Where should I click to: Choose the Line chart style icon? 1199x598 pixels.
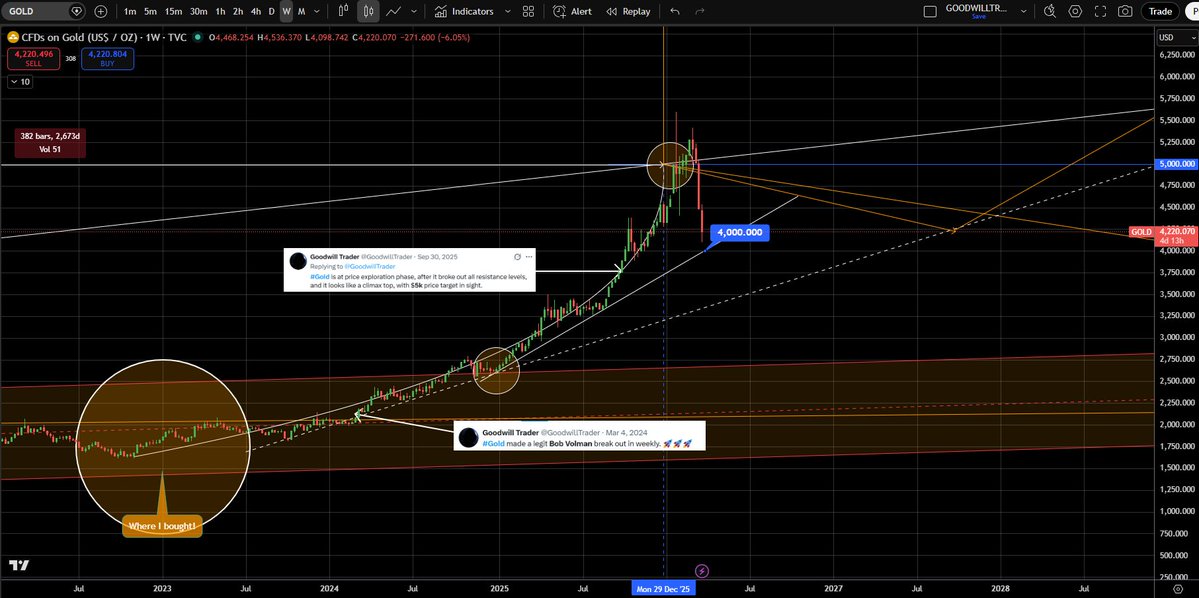(394, 11)
